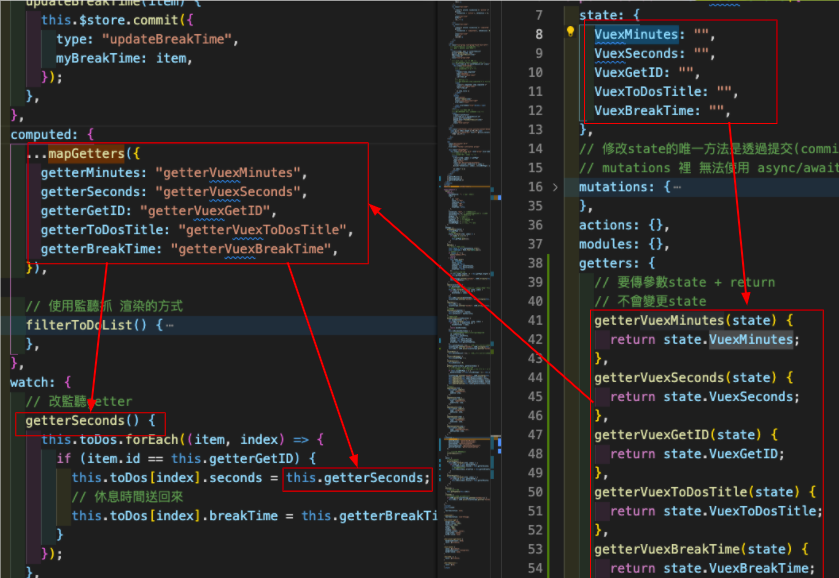
Task: Click getterVuexToDosTitle(state) definition on line 50
Action: pyautogui.click(x=697, y=492)
